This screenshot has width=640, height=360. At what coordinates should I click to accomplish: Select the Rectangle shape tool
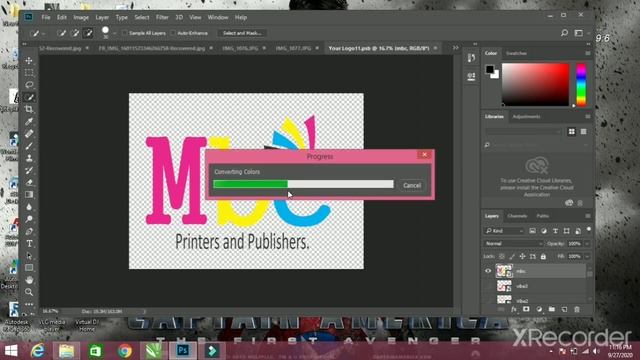tap(29, 268)
